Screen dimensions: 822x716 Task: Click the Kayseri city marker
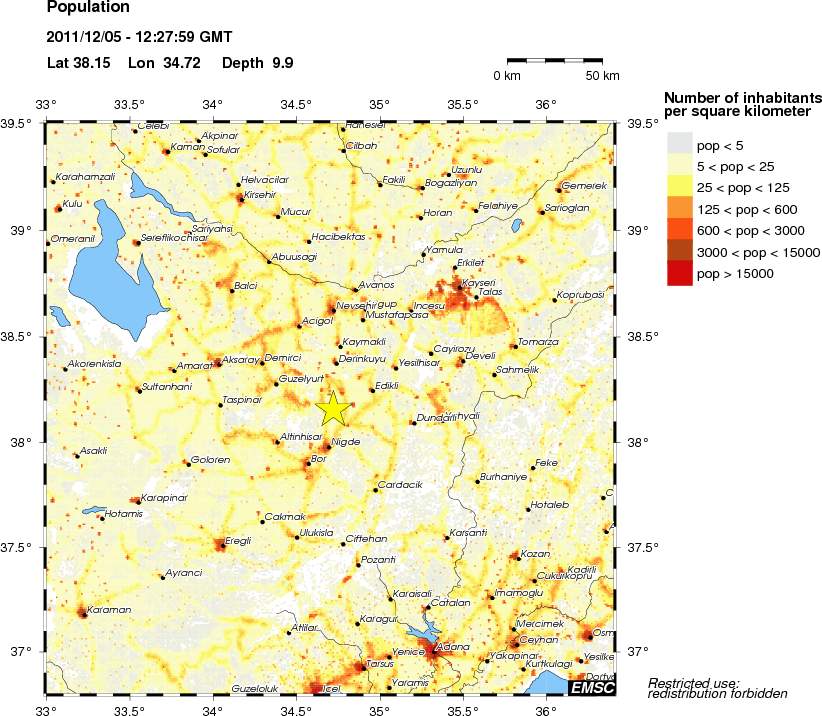pos(459,284)
